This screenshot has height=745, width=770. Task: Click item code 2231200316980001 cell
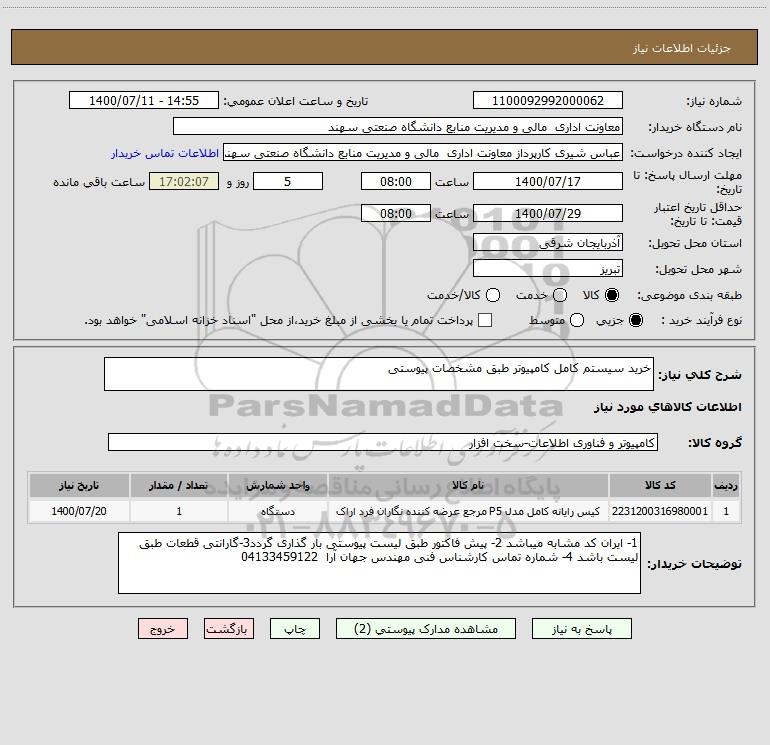tap(660, 511)
